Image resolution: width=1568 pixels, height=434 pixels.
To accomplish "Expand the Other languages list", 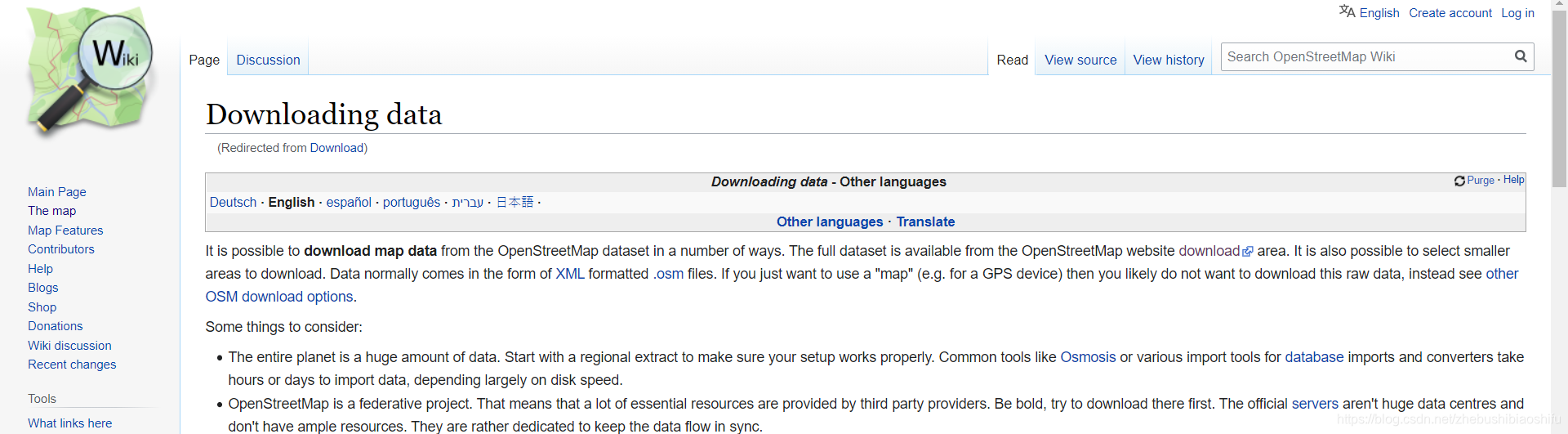I will click(830, 221).
